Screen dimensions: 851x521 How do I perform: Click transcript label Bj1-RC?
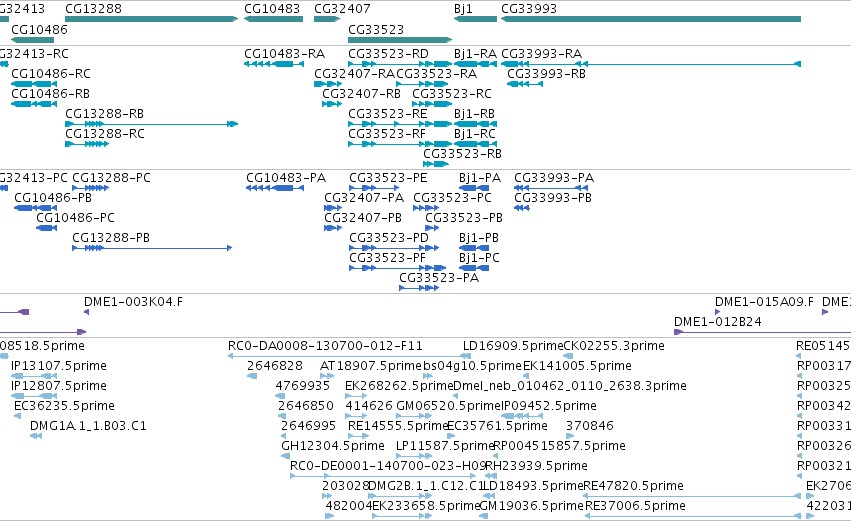pos(475,134)
